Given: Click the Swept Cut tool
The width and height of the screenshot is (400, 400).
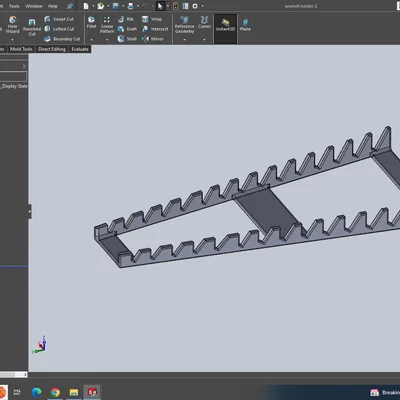Looking at the screenshot, I should coord(59,19).
